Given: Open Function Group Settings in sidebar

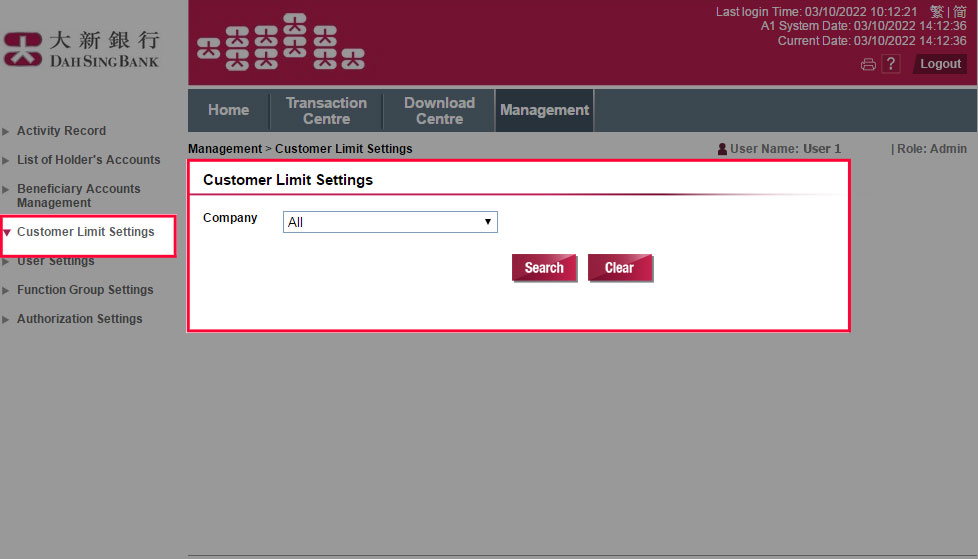Looking at the screenshot, I should coord(85,290).
